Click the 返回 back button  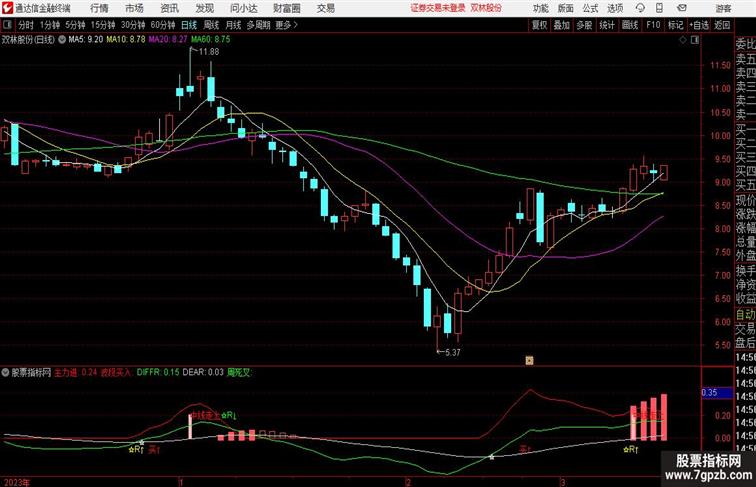[x=722, y=25]
